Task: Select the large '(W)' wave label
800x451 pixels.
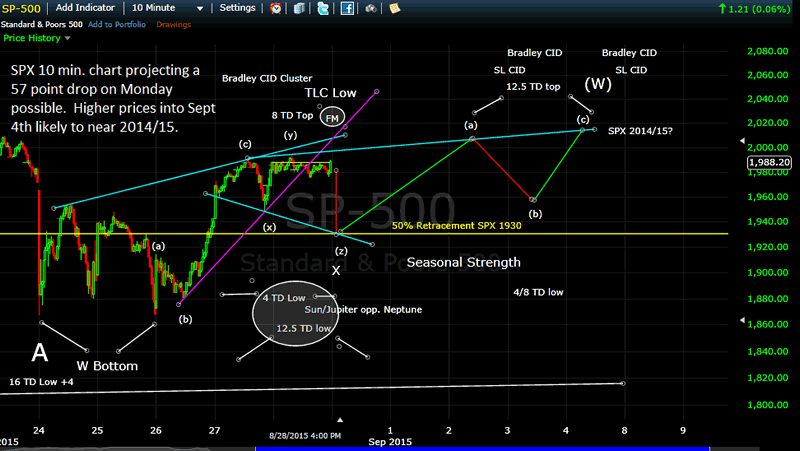Action: tap(598, 84)
